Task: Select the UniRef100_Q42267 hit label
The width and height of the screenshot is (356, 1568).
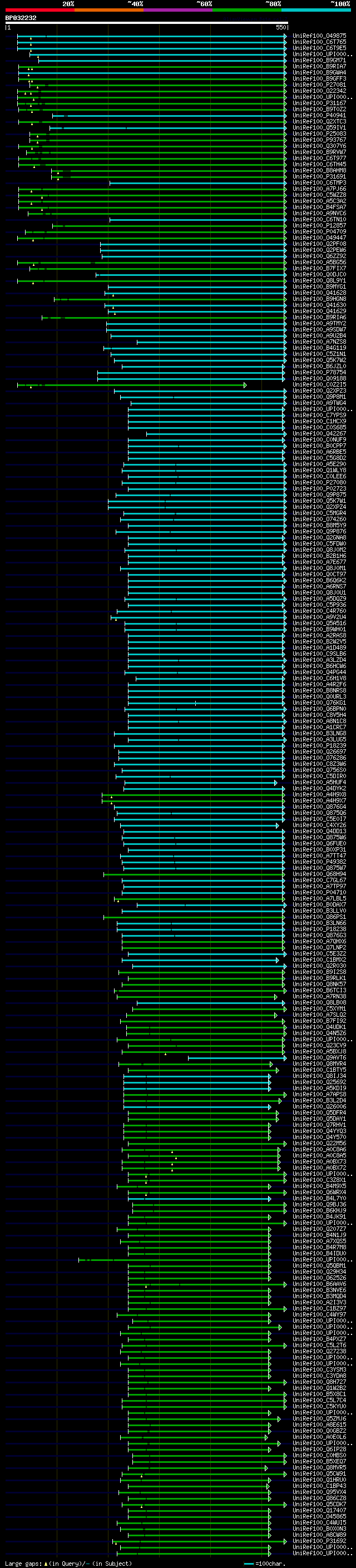Action: (x=319, y=433)
